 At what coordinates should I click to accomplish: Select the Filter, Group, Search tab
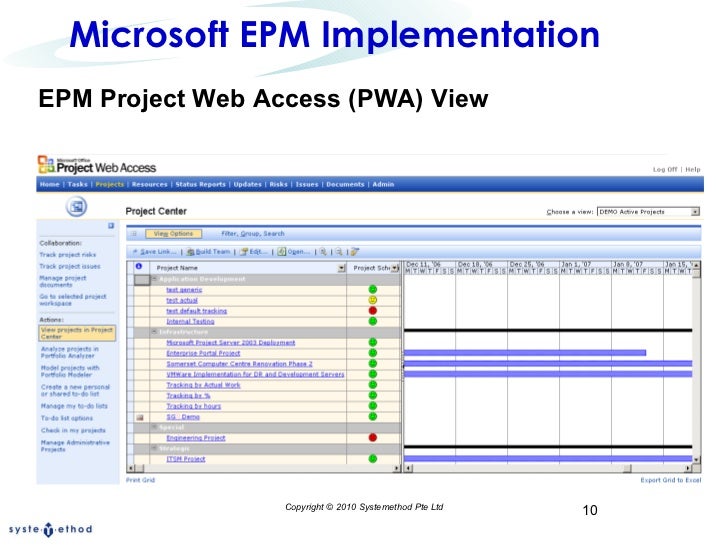pyautogui.click(x=253, y=234)
